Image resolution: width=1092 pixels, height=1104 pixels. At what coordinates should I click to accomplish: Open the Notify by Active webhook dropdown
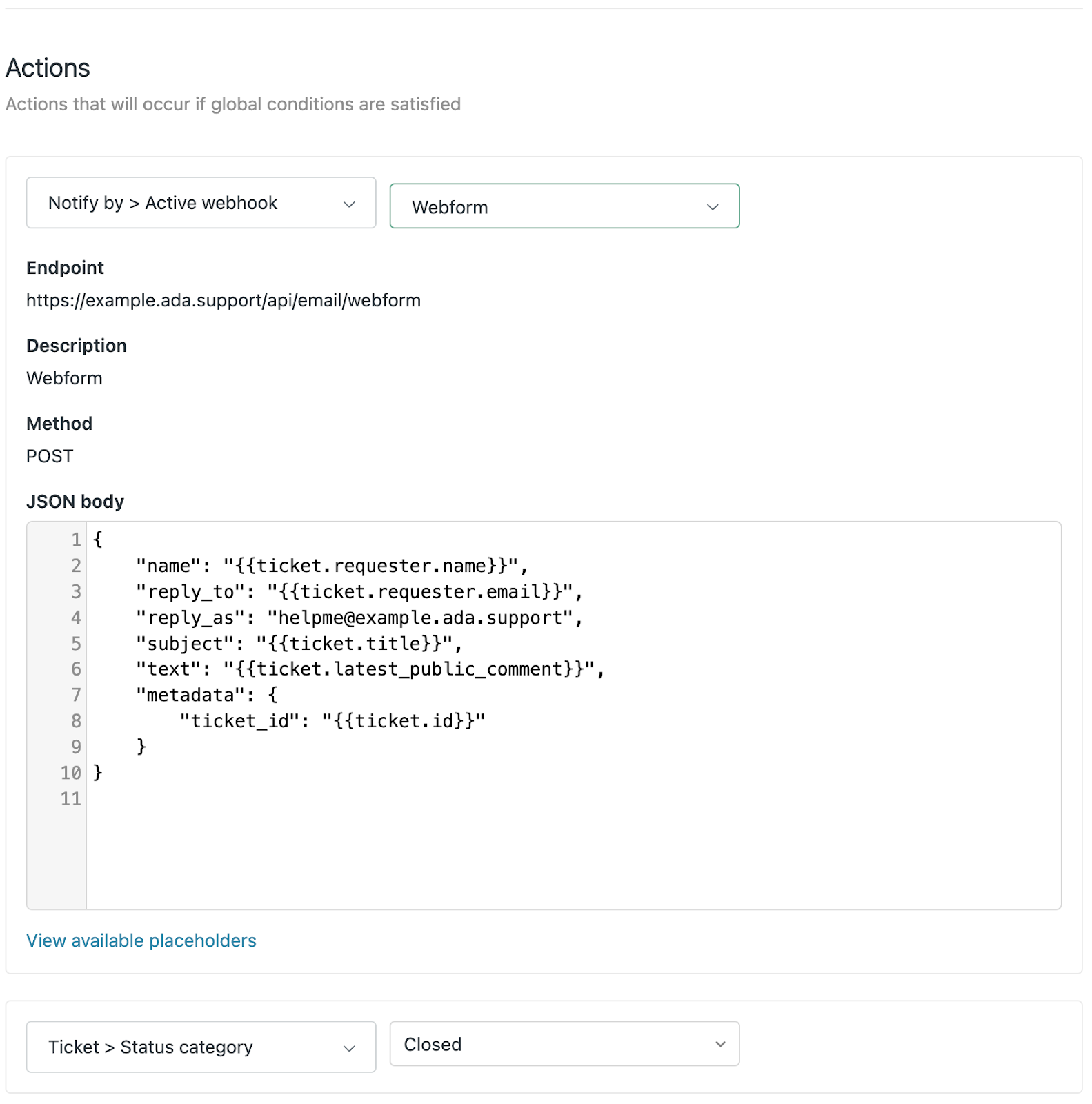pos(201,203)
